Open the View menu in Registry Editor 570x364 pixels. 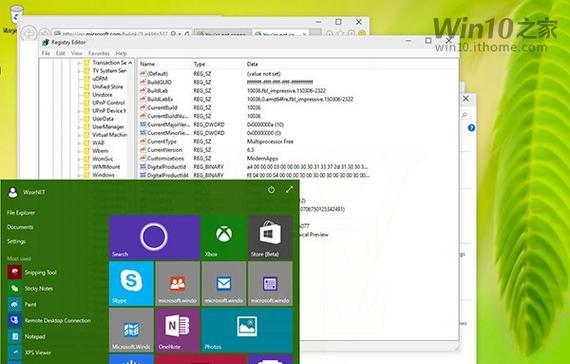pyautogui.click(x=77, y=53)
